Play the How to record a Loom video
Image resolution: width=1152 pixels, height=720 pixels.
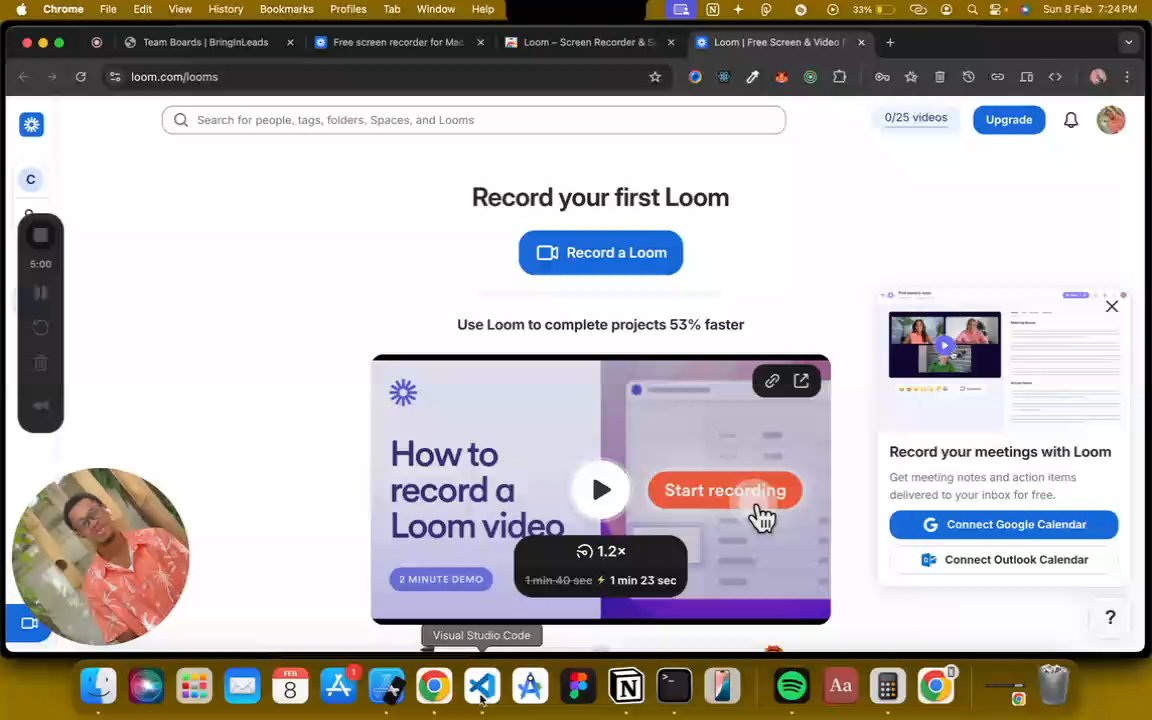pyautogui.click(x=600, y=489)
